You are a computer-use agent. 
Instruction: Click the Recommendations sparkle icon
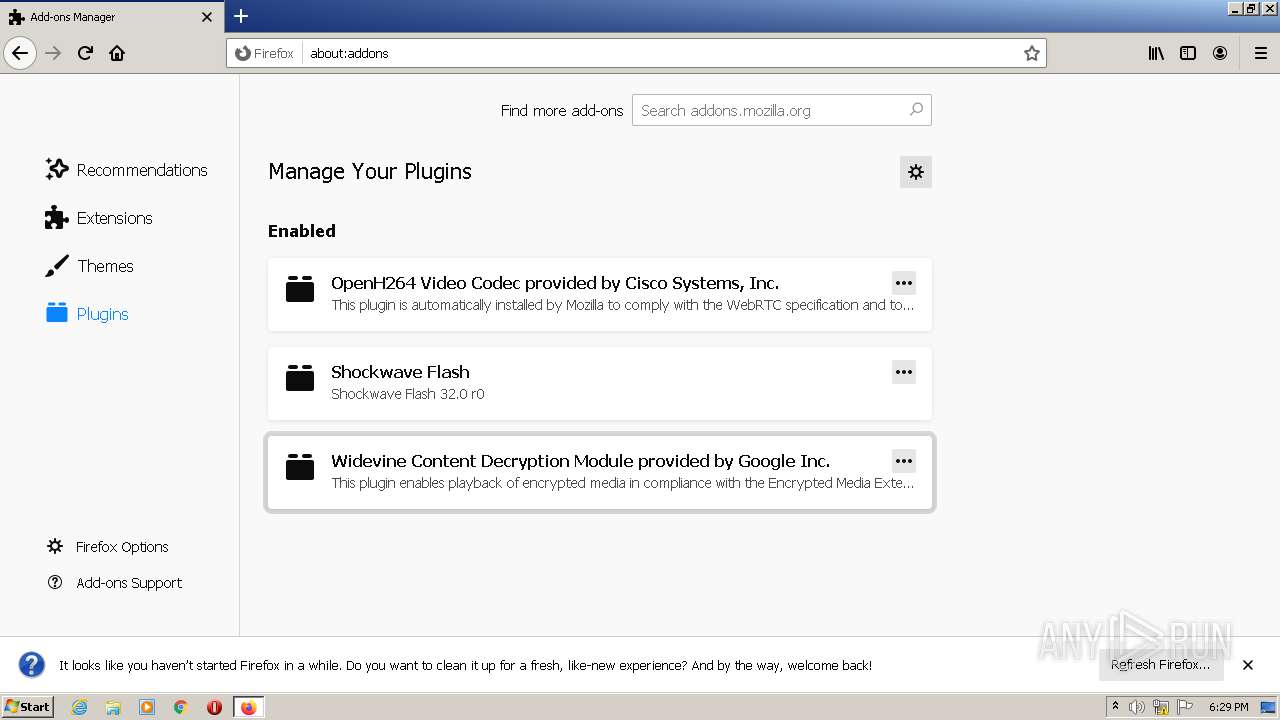[x=57, y=169]
